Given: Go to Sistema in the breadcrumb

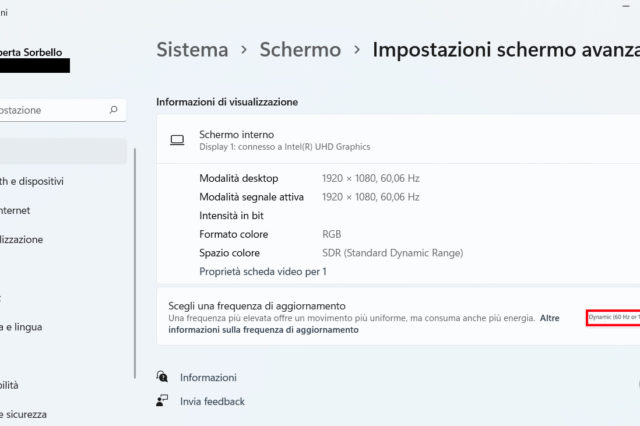Looking at the screenshot, I should (192, 50).
